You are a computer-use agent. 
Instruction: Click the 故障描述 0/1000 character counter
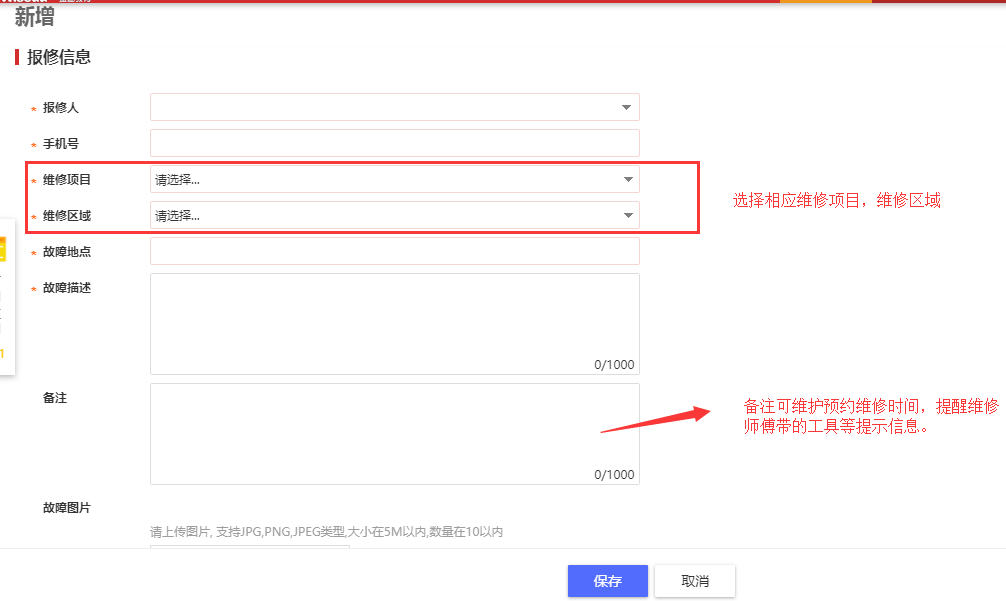click(x=614, y=365)
